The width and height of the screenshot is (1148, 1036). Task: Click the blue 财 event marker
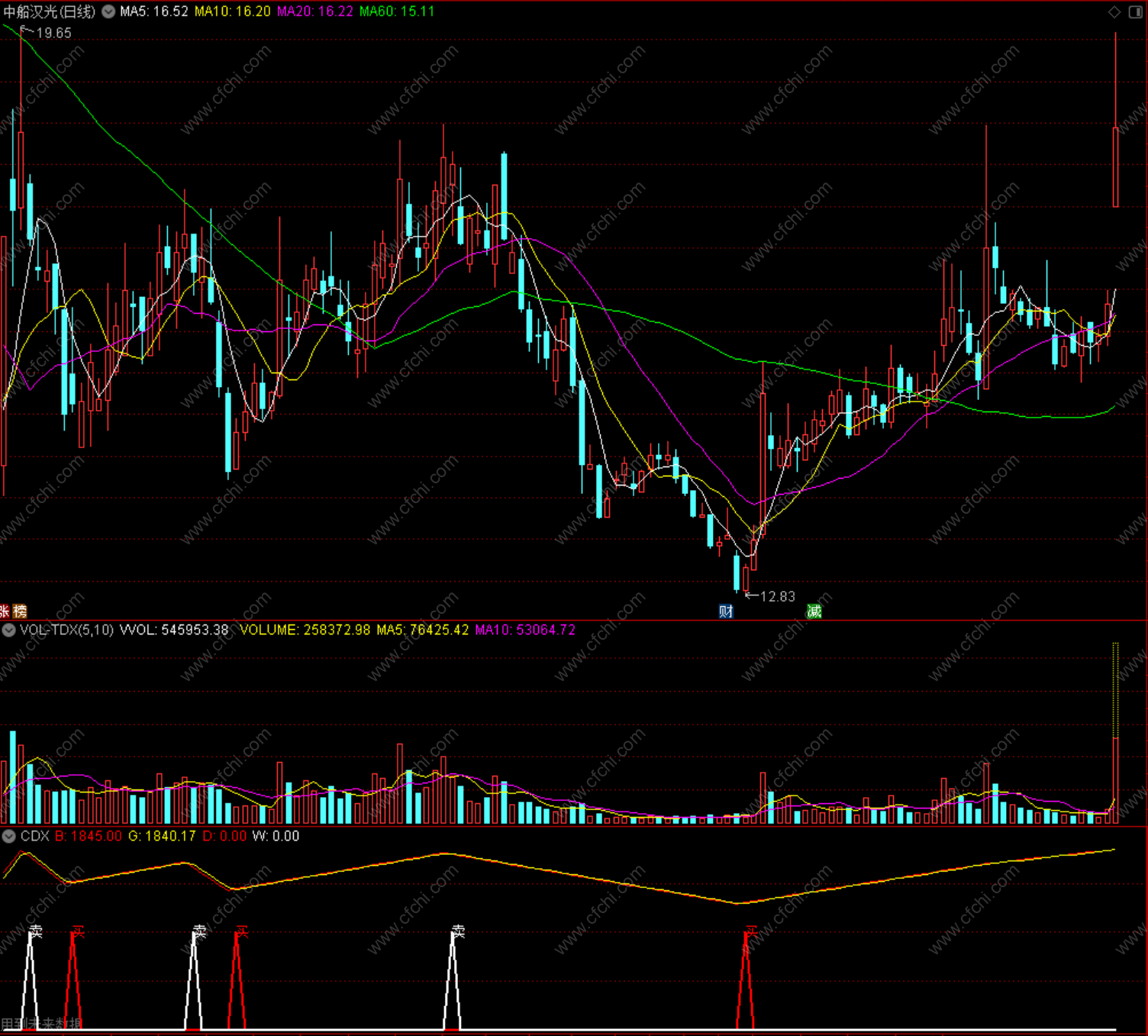click(726, 611)
